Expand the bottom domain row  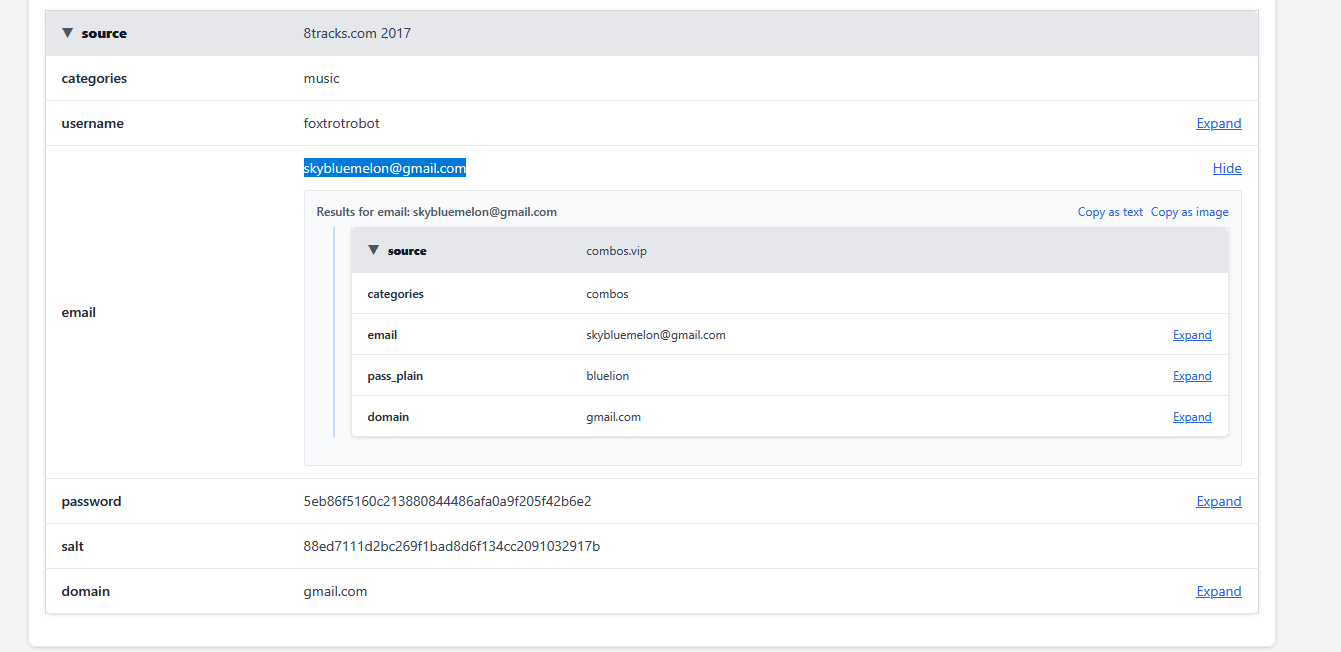tap(1218, 592)
